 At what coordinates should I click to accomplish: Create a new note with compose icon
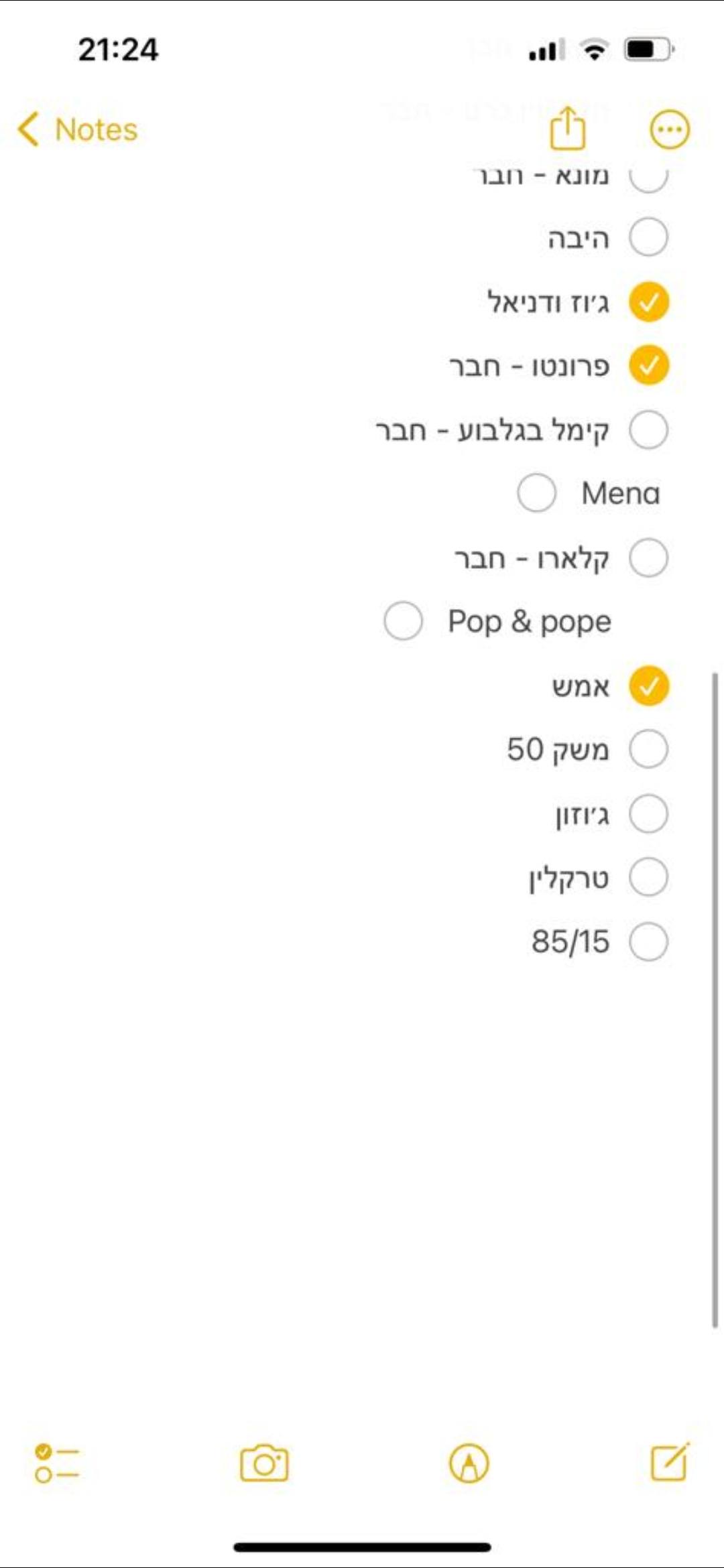[x=670, y=1463]
